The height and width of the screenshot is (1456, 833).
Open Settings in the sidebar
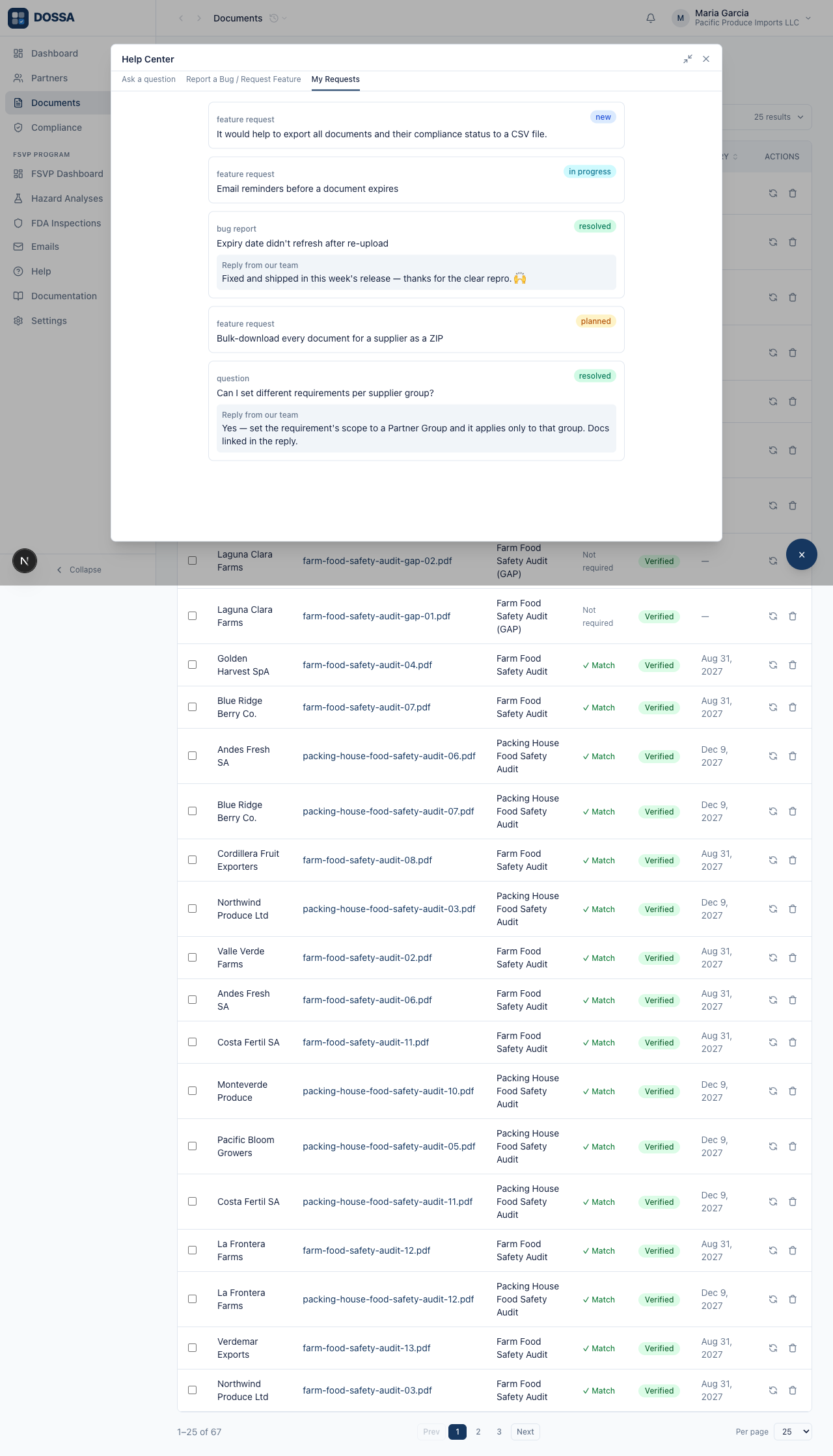49,321
